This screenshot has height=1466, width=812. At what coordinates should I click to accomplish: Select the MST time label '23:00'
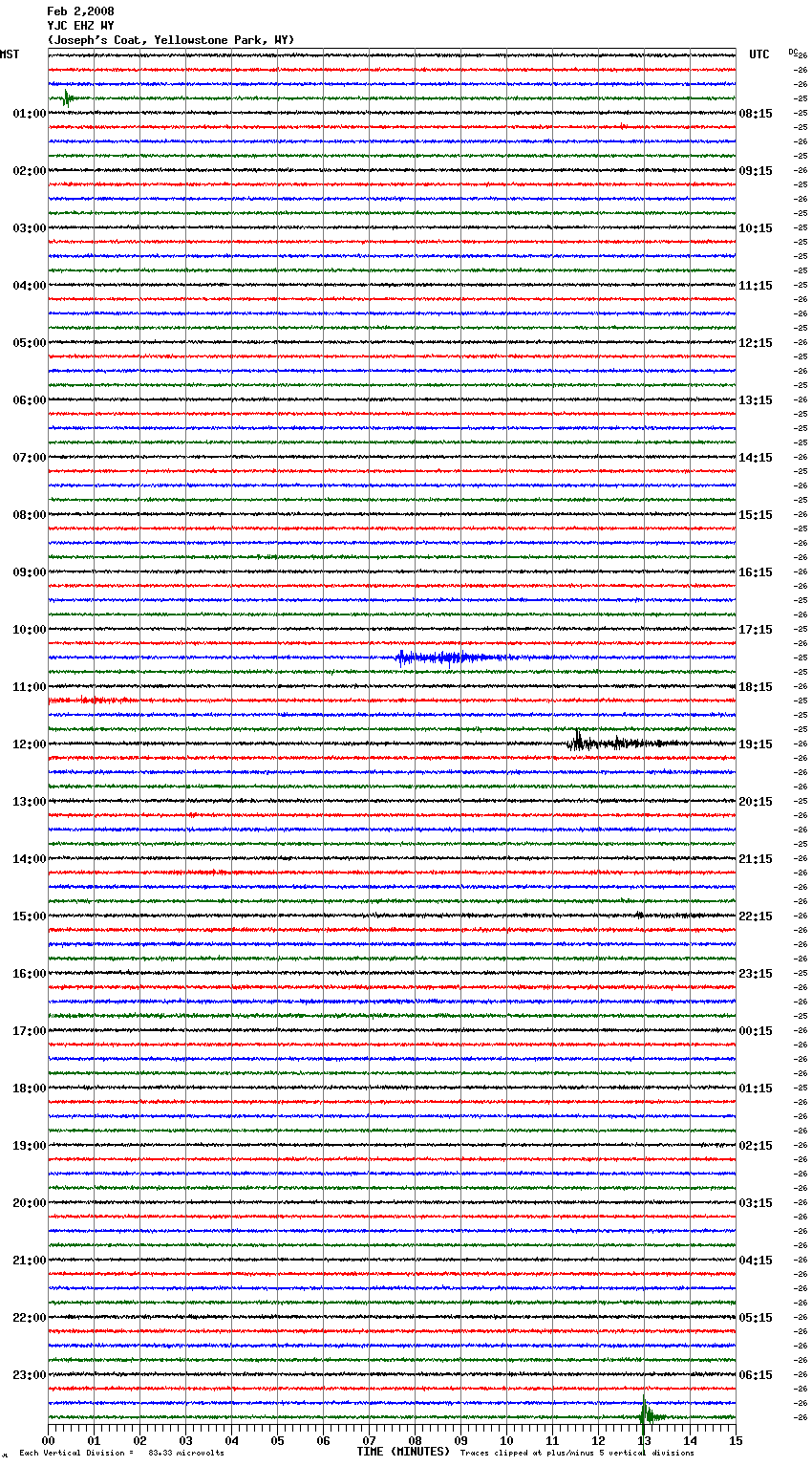pyautogui.click(x=29, y=1375)
